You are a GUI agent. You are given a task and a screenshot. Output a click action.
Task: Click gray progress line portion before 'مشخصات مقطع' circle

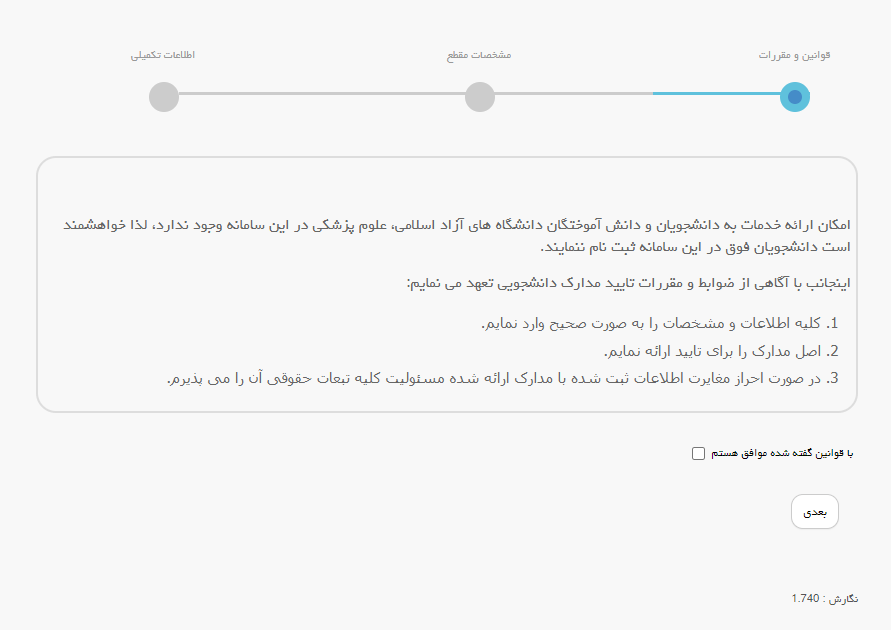coord(573,94)
